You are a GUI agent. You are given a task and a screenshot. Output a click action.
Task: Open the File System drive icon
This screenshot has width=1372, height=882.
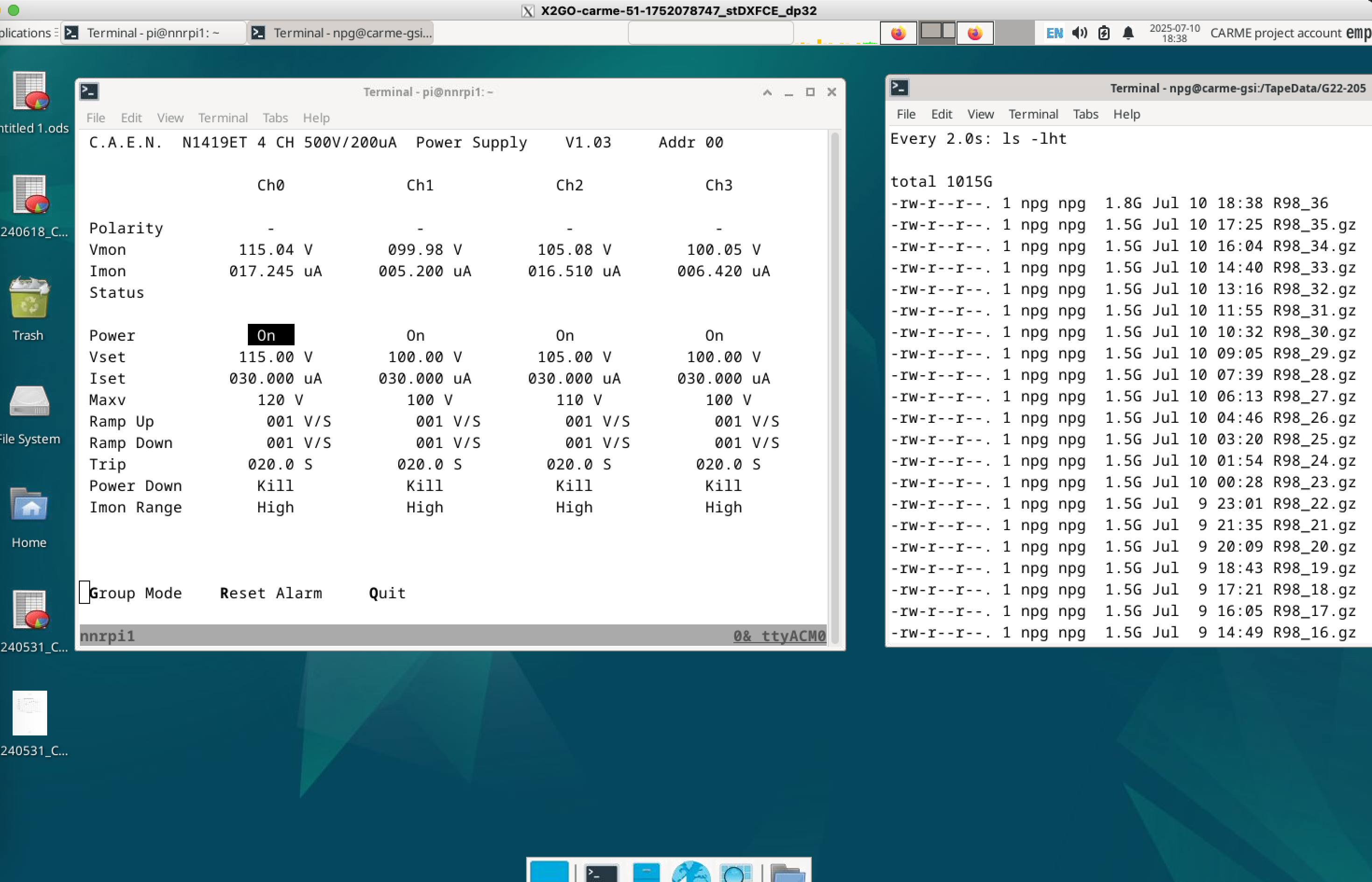28,402
